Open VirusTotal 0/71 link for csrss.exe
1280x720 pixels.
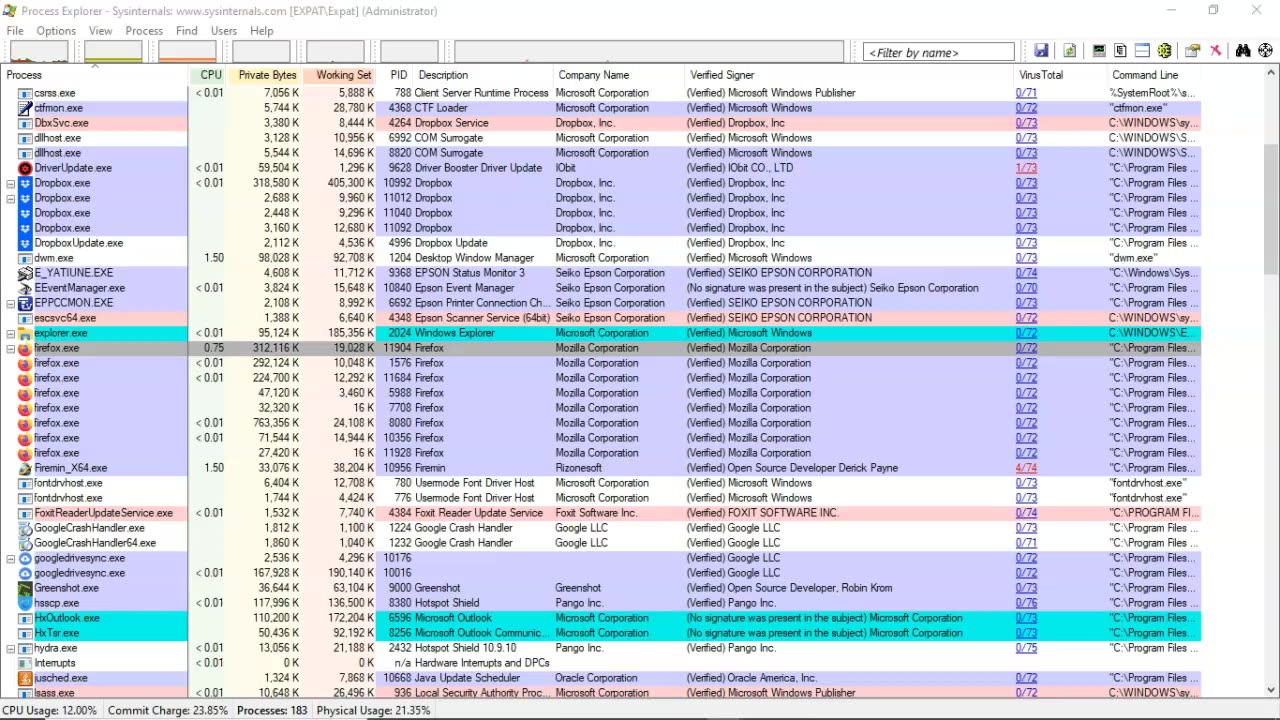(1026, 93)
